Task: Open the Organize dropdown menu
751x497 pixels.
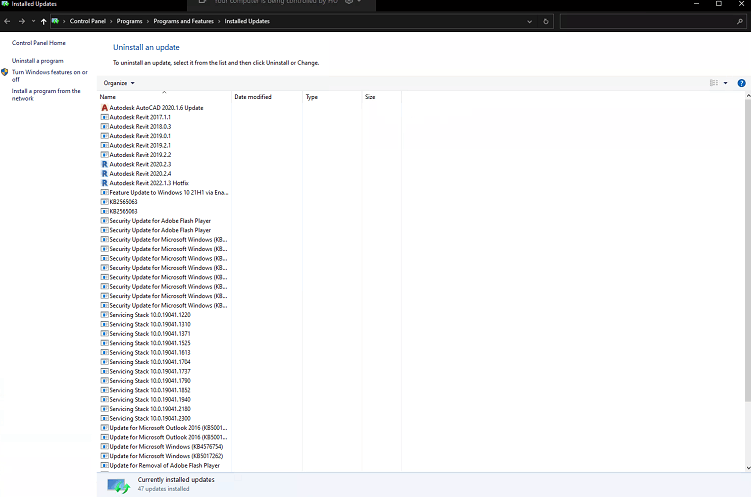Action: (119, 83)
